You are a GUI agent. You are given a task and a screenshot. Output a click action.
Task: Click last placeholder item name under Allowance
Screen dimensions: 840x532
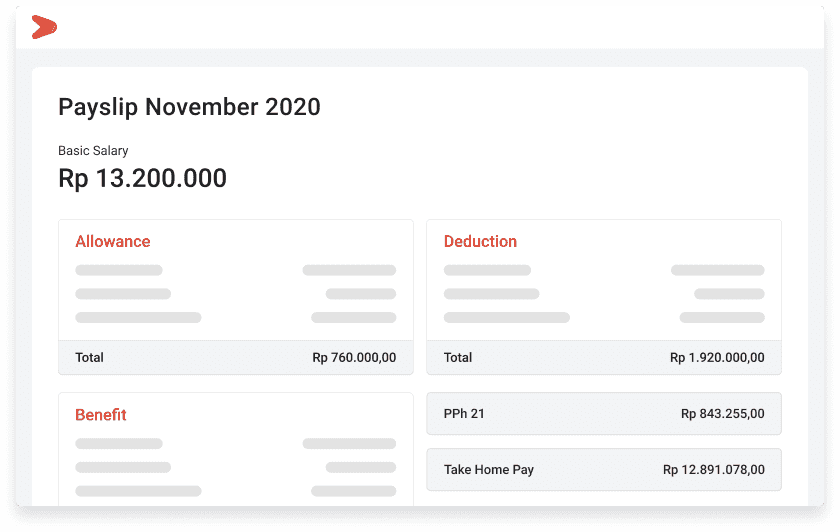(138, 318)
